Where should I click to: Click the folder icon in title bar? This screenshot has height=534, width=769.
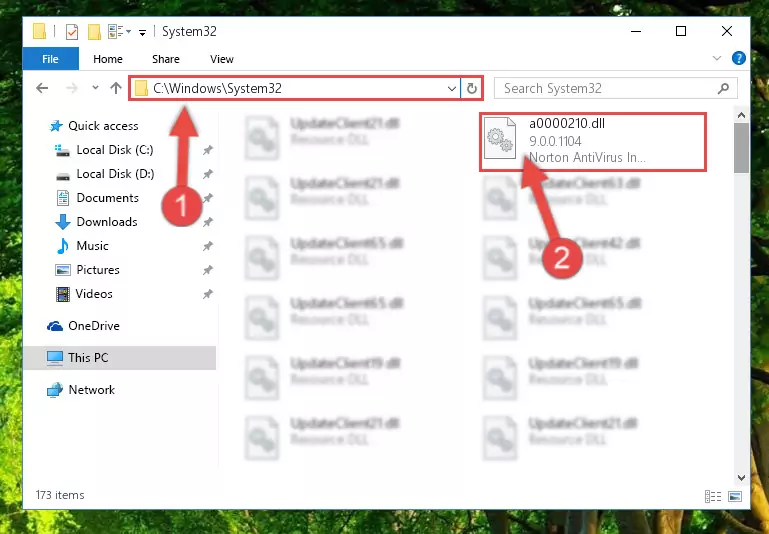pyautogui.click(x=40, y=31)
